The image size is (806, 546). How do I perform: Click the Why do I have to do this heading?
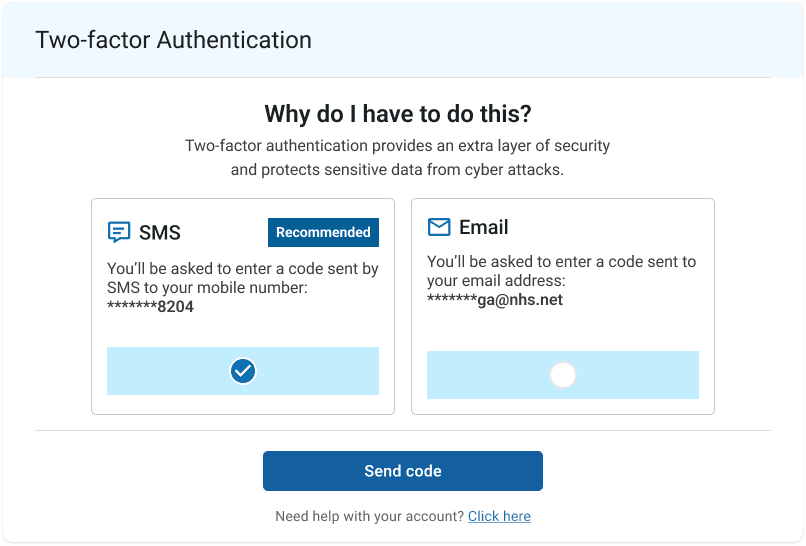pyautogui.click(x=398, y=114)
